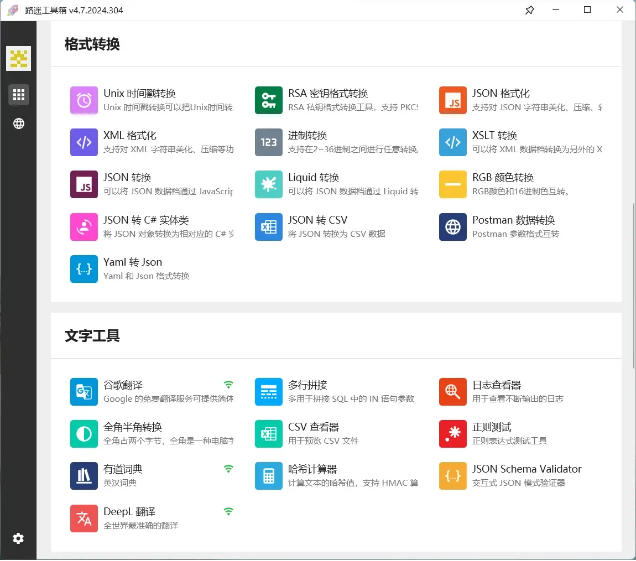Open the multi-line join (多行拼接) icon
Image resolution: width=636 pixels, height=561 pixels.
pyautogui.click(x=269, y=391)
